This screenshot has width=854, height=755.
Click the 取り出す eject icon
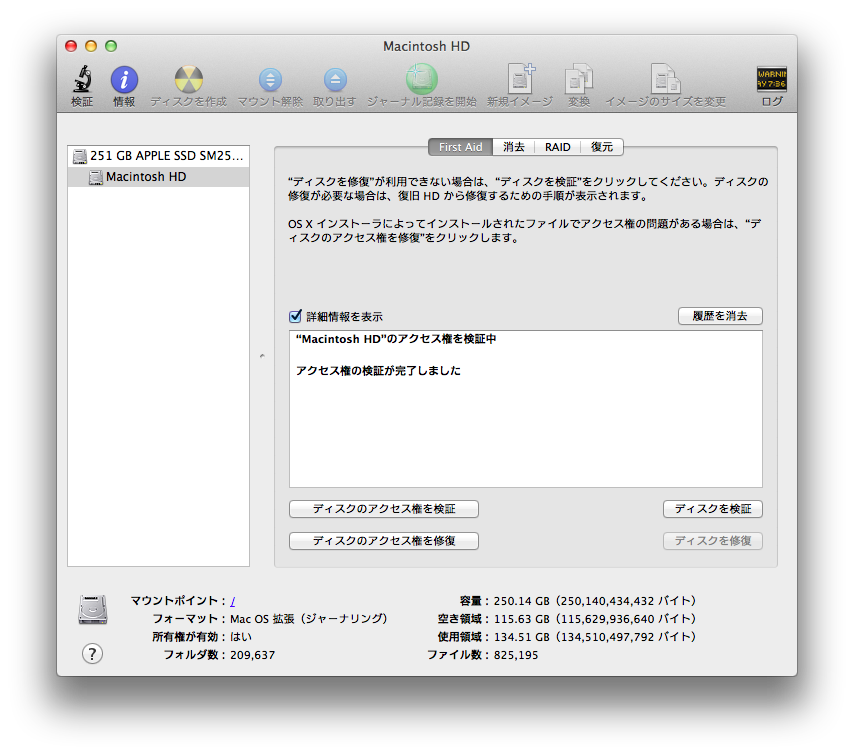click(335, 80)
